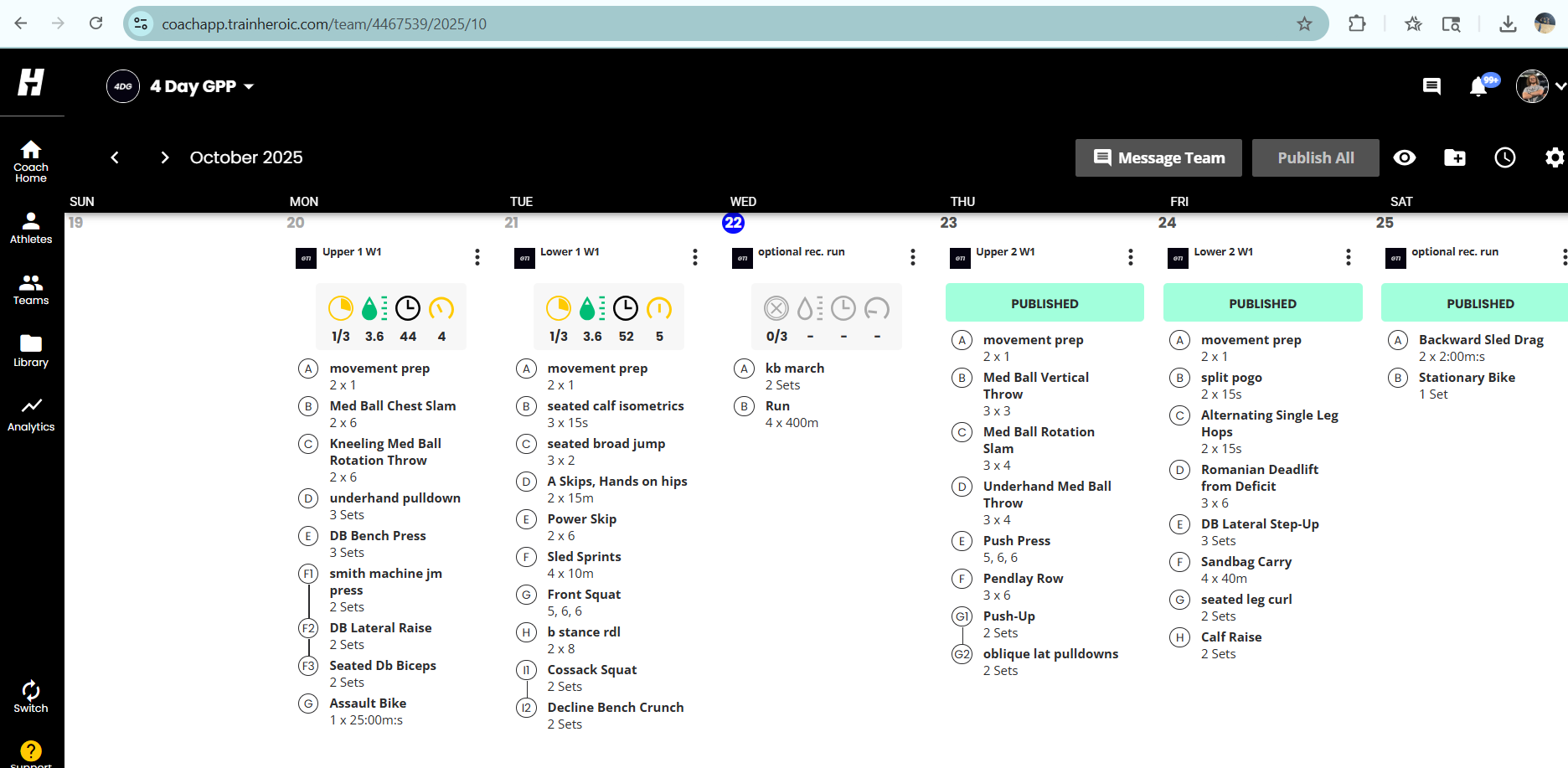Go to Coach Home
1568x768 pixels.
[31, 161]
